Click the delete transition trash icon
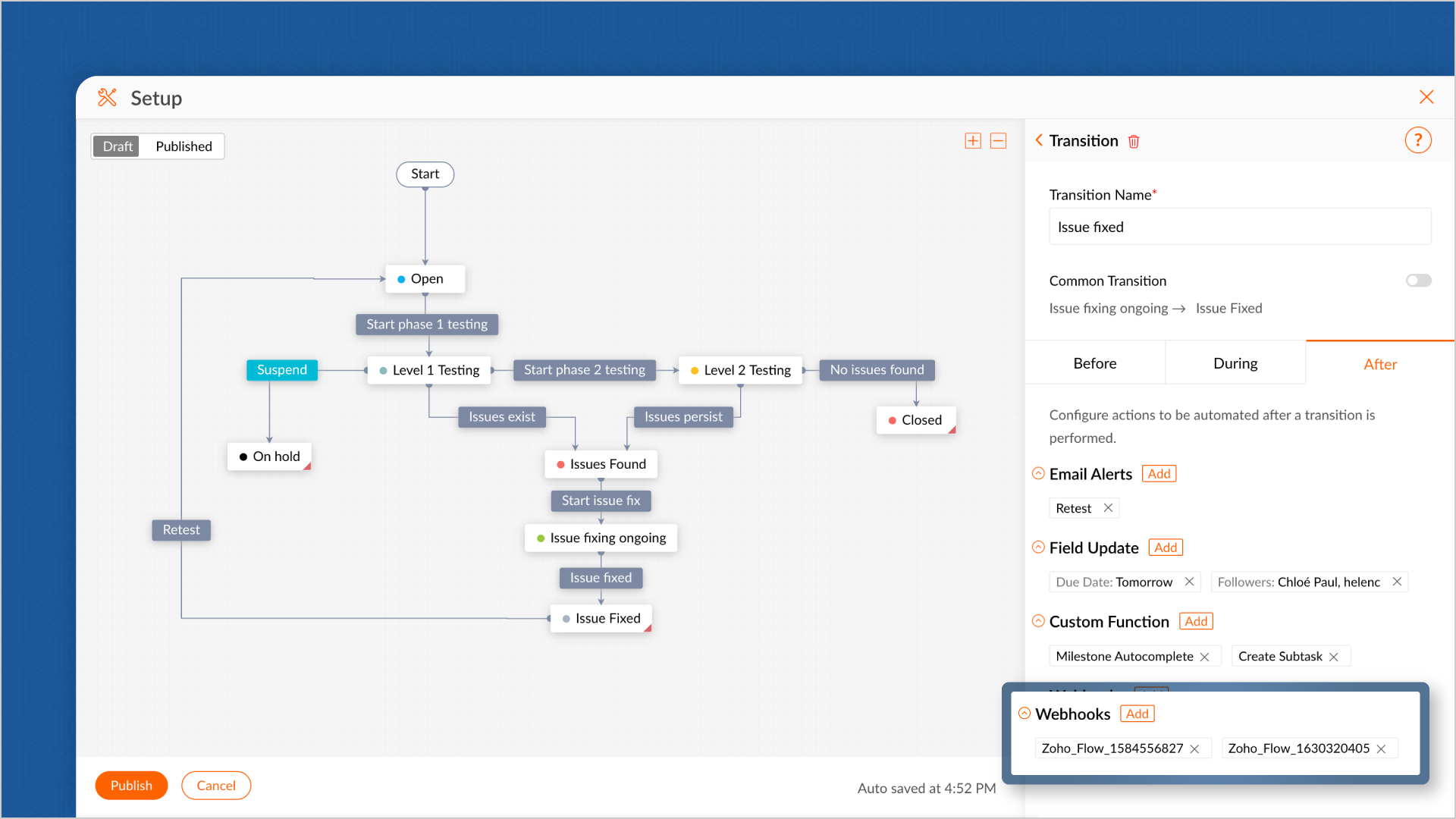This screenshot has height=819, width=1456. point(1134,142)
